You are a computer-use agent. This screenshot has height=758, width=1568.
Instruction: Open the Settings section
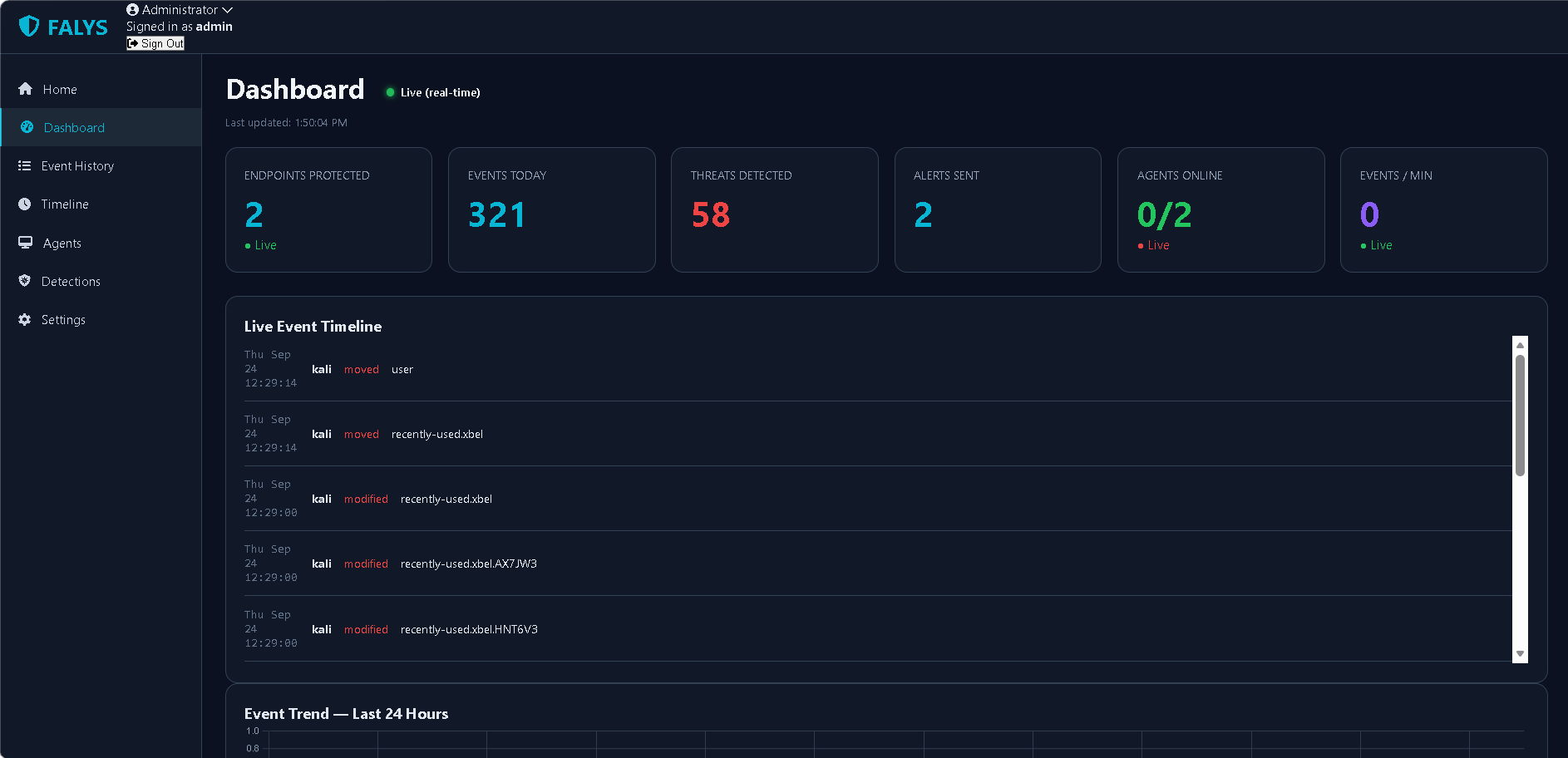101,319
